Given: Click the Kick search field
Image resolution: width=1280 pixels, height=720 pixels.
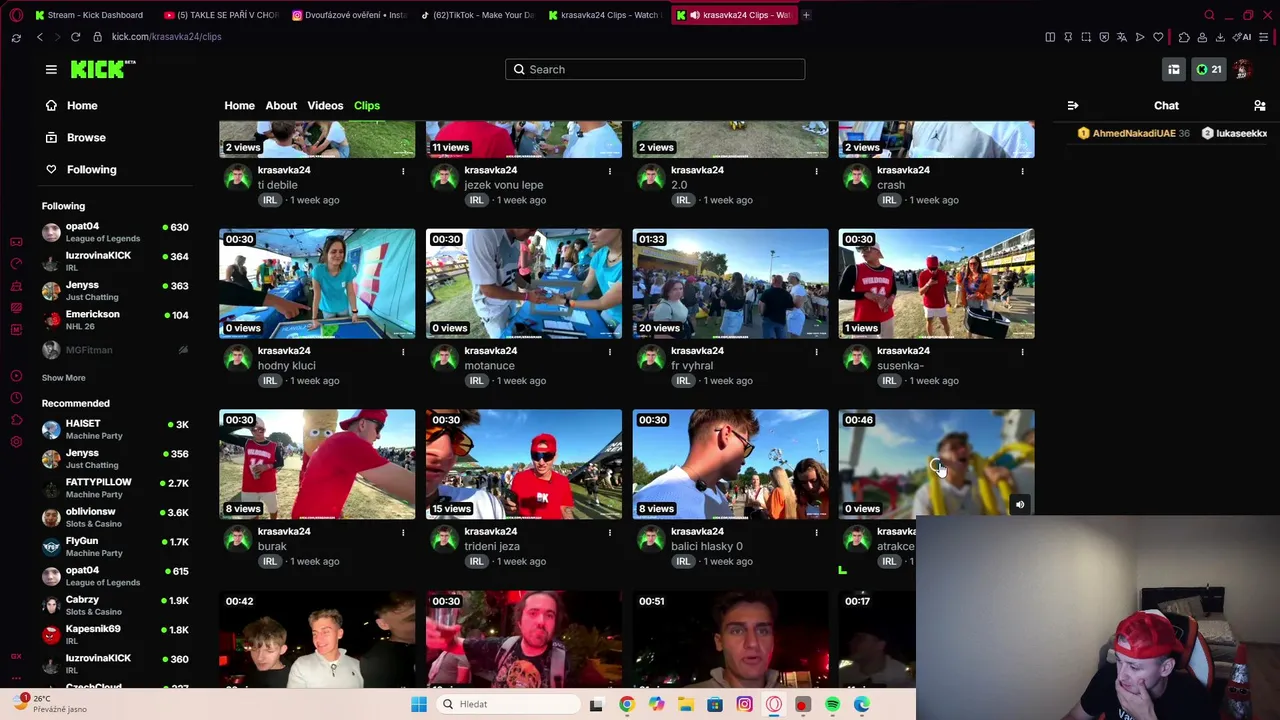Looking at the screenshot, I should point(655,69).
